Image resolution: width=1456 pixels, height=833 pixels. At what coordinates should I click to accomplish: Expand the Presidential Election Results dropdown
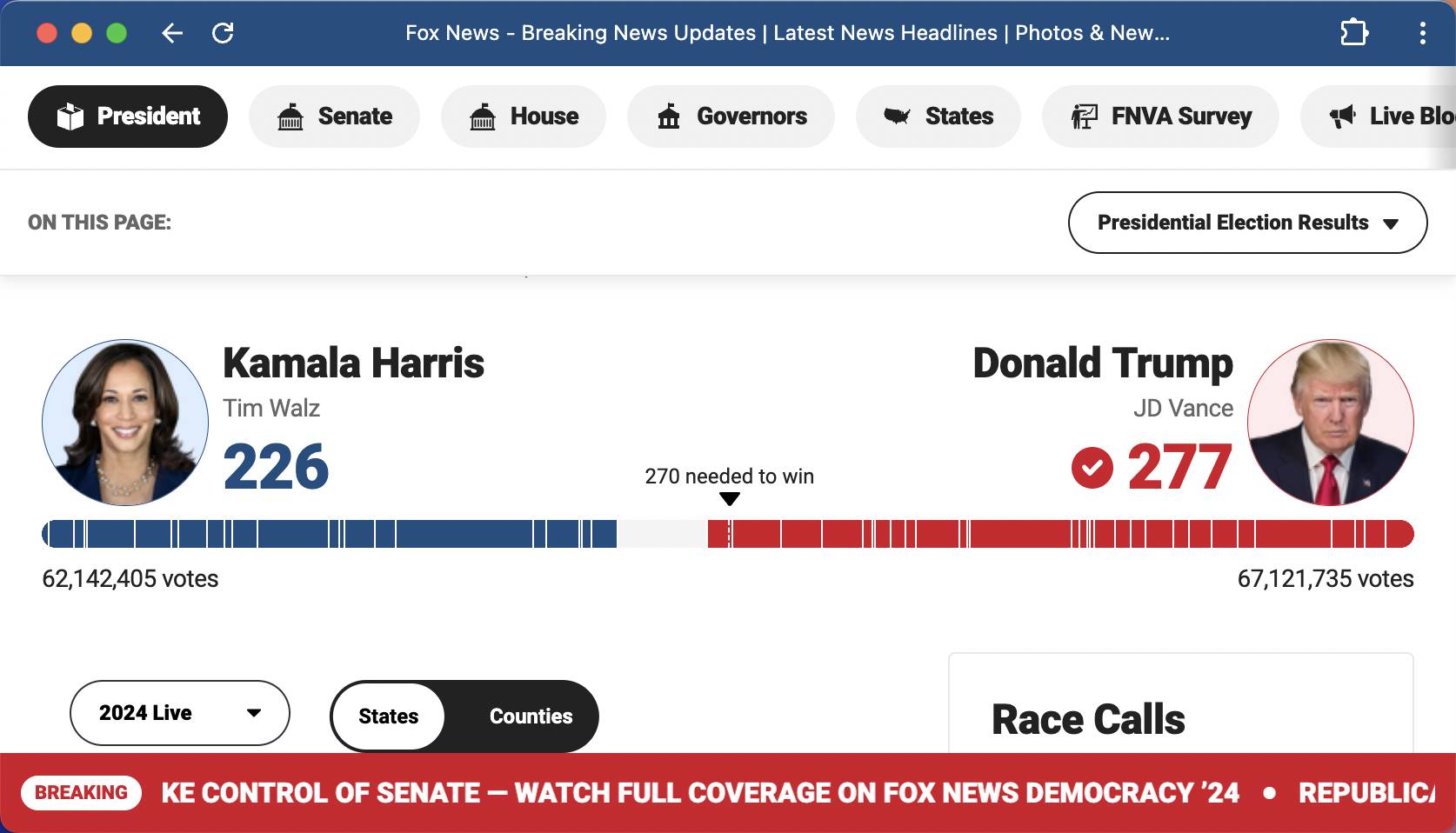tap(1246, 223)
